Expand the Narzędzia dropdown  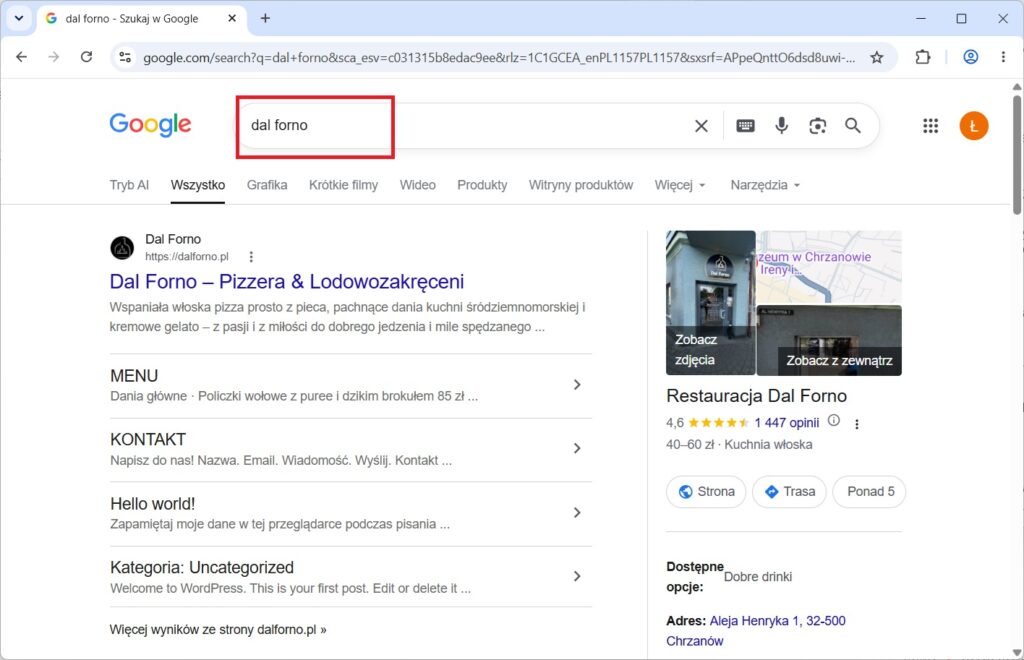pyautogui.click(x=765, y=185)
